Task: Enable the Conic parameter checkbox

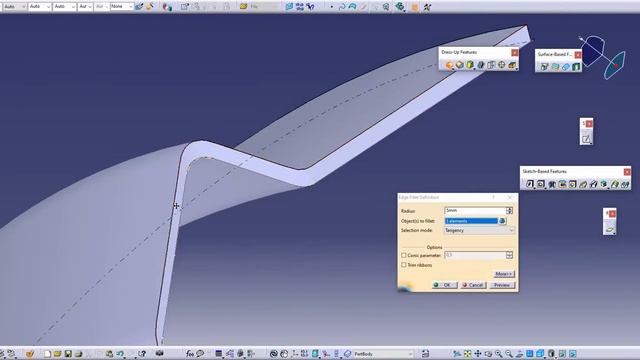Action: [404, 255]
